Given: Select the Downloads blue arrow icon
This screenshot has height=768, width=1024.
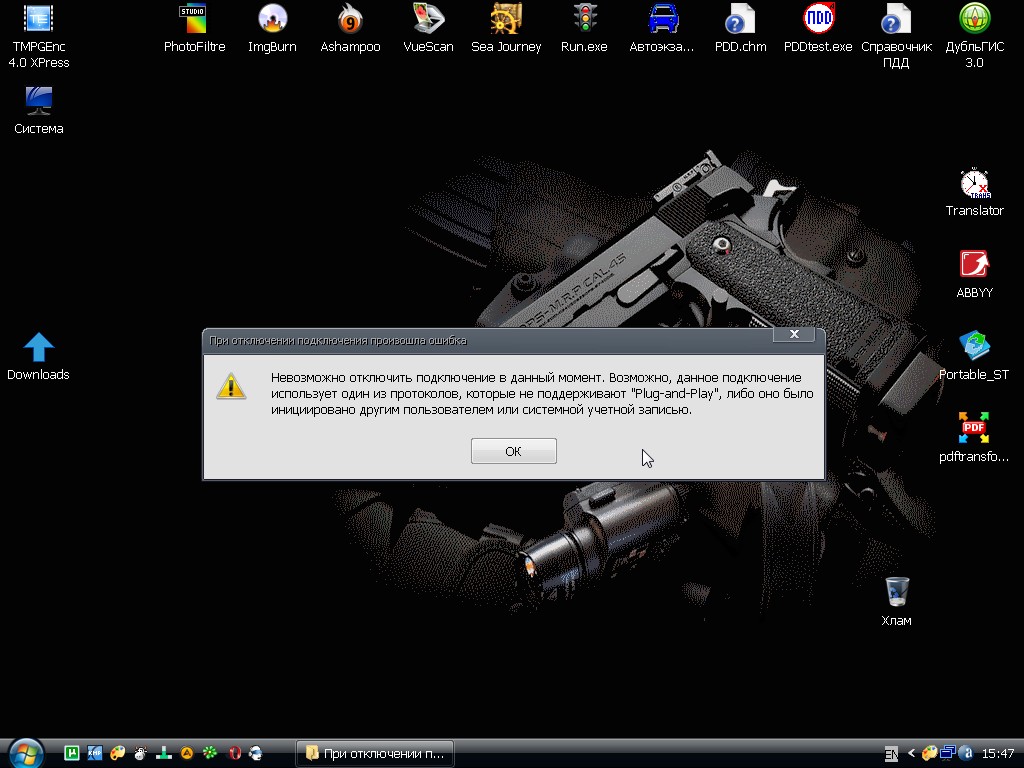Looking at the screenshot, I should coord(39,356).
